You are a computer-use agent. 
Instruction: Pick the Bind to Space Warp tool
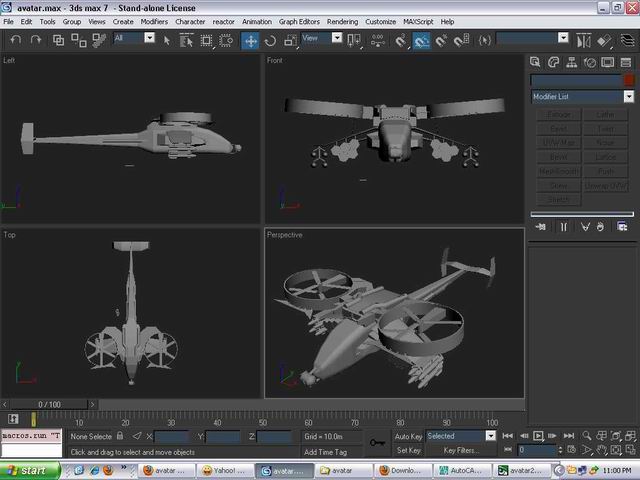click(99, 40)
